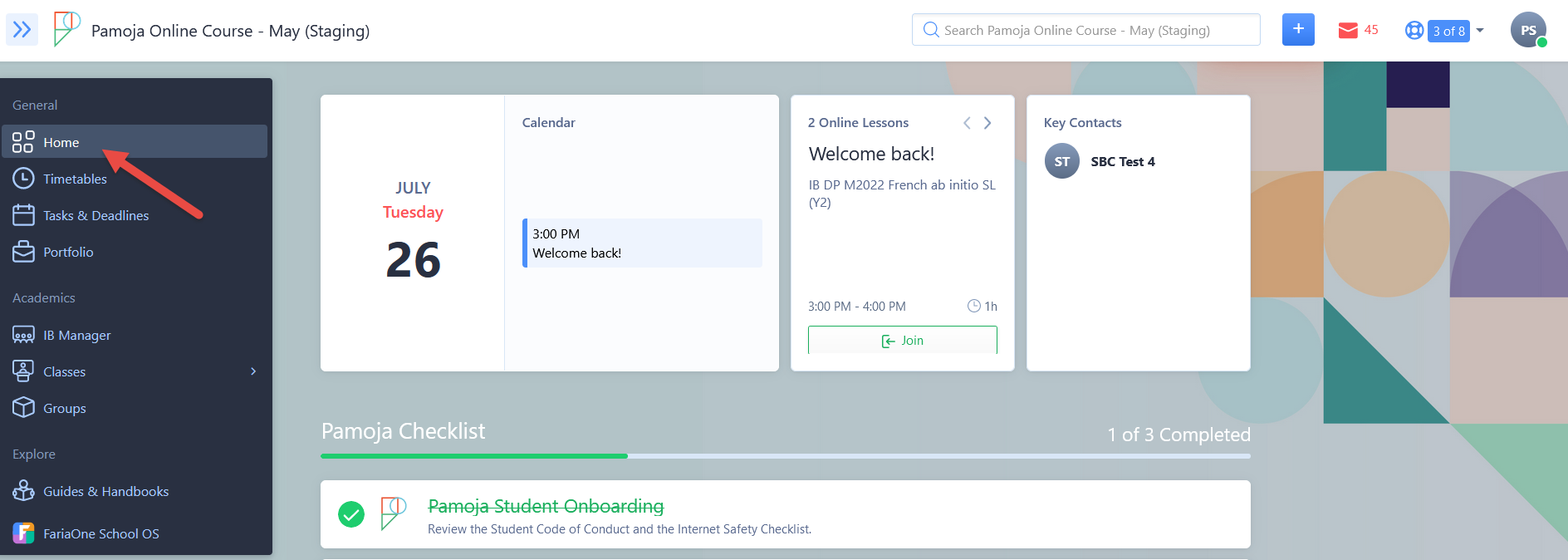
Task: Click the Groups cube icon
Action: click(23, 408)
